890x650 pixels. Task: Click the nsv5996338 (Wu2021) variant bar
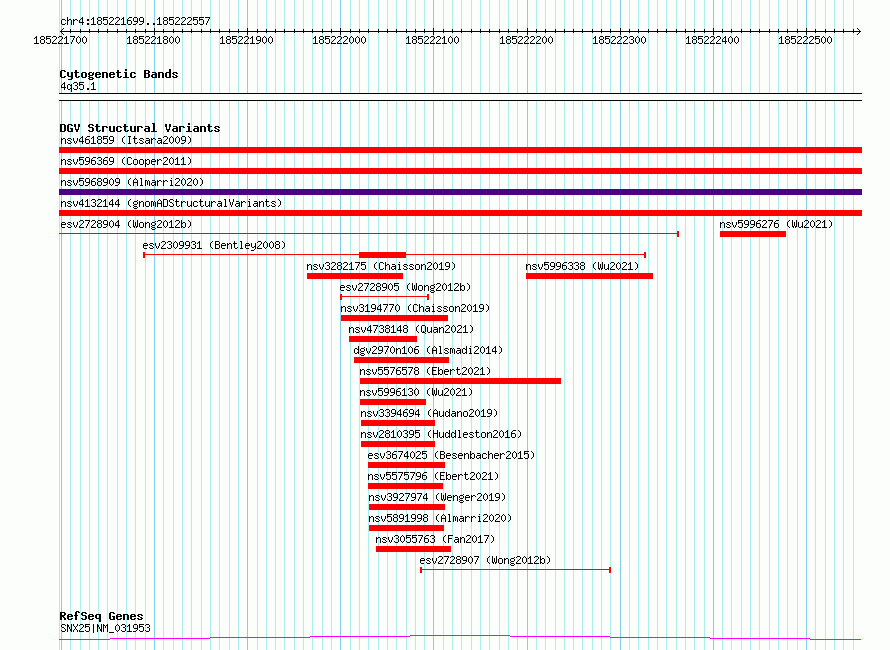[589, 276]
